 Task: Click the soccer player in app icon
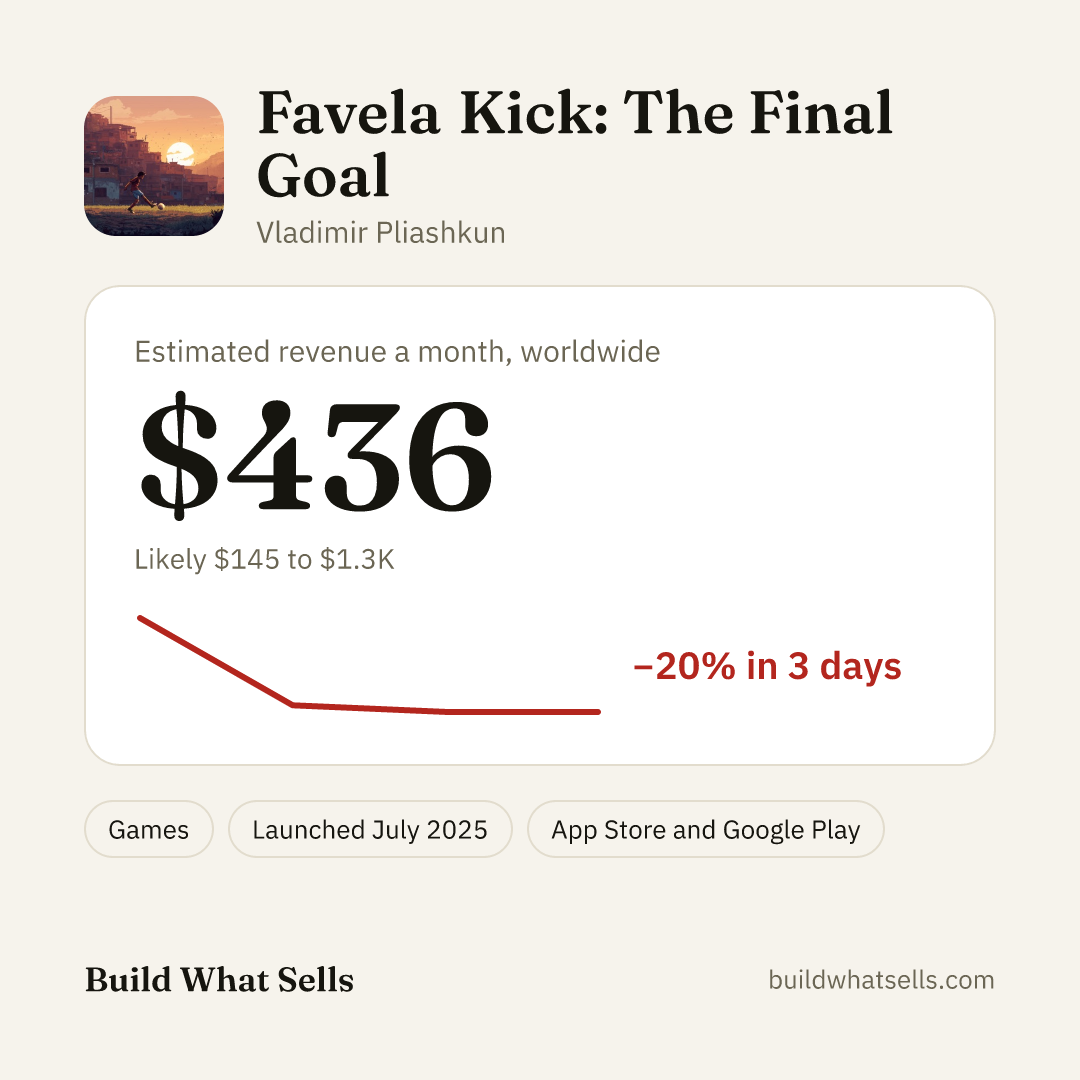pyautogui.click(x=136, y=191)
